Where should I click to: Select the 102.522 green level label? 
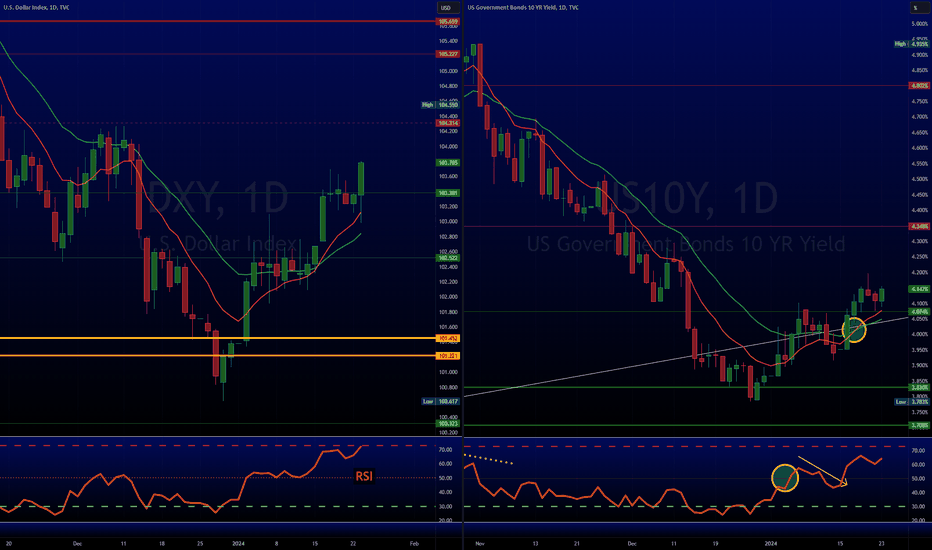point(448,258)
